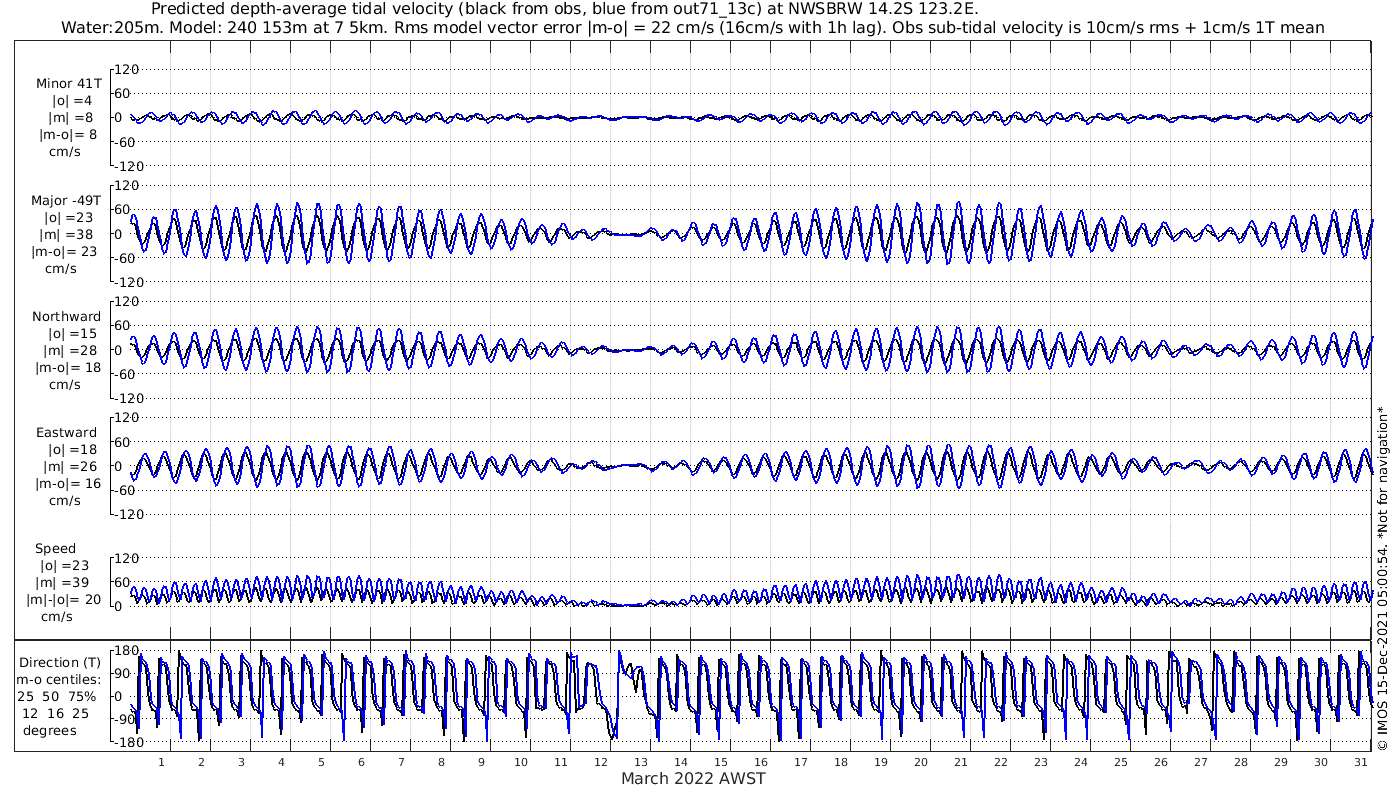Click the '|o| =15' value

click(73, 333)
